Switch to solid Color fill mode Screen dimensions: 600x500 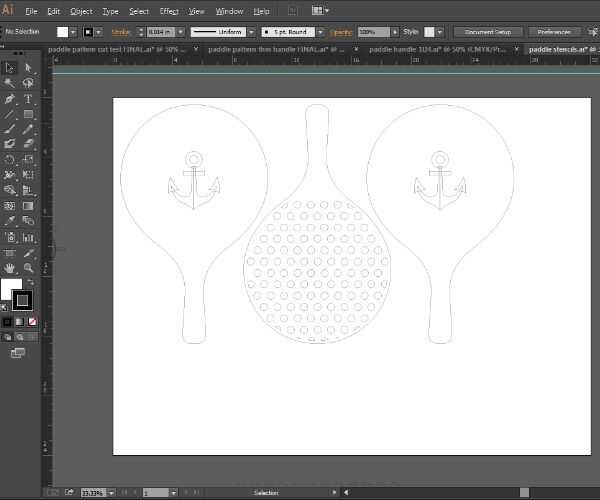(x=8, y=322)
